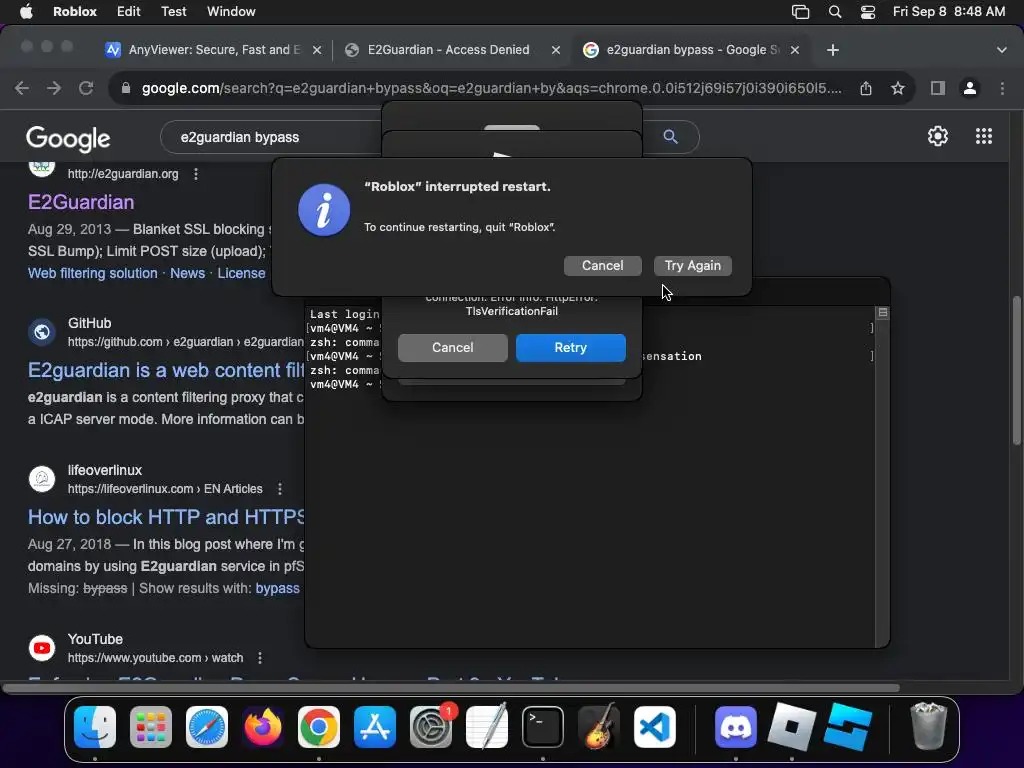Viewport: 1024px width, 768px height.
Task: Open options for the YouTube result
Action: pos(260,658)
